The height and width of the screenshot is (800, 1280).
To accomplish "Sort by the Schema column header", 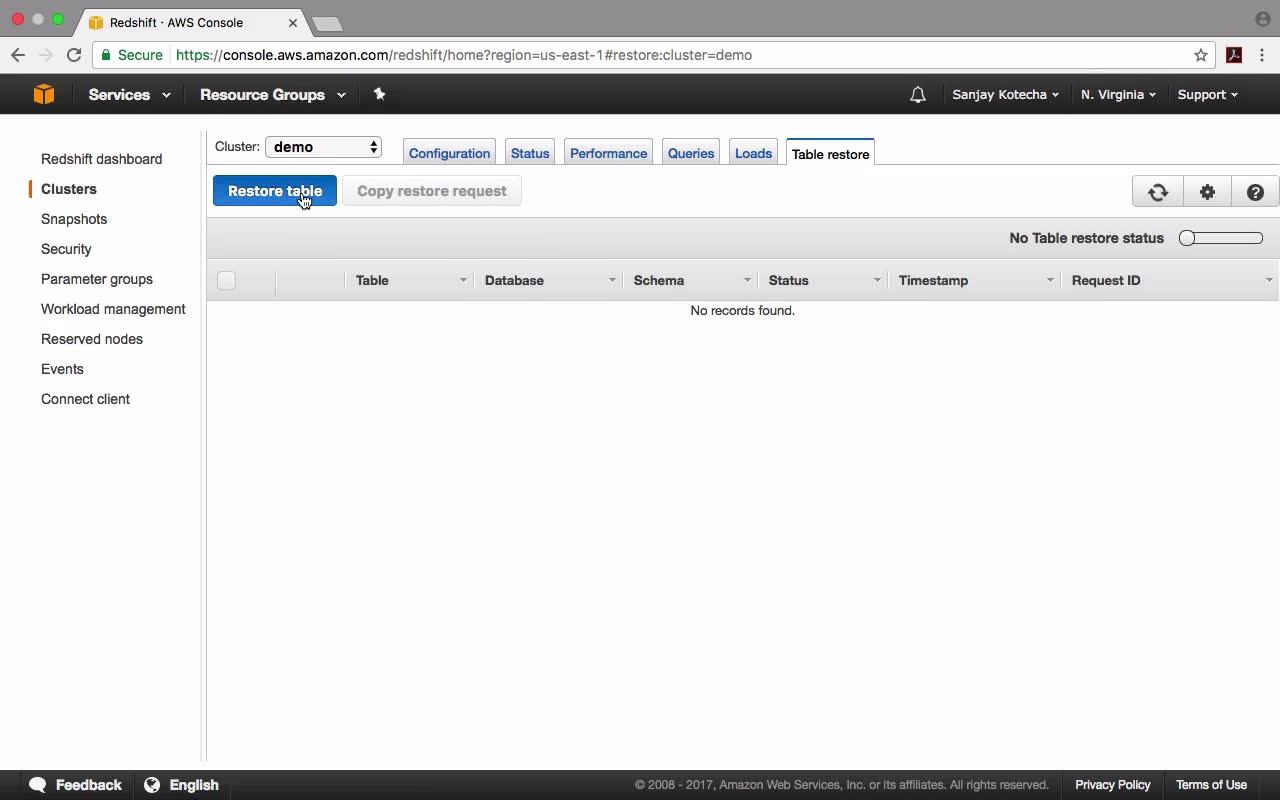I will click(659, 281).
